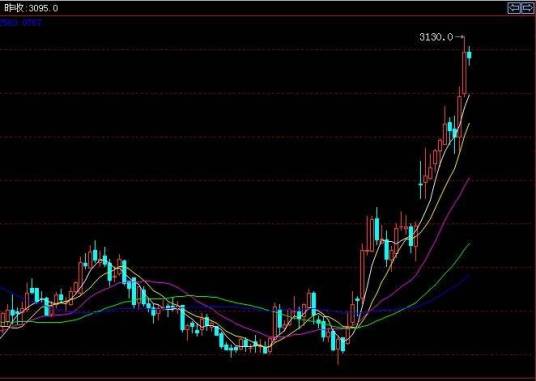
Task: Click the arrow marker beside 3130.0
Action: tap(460, 37)
